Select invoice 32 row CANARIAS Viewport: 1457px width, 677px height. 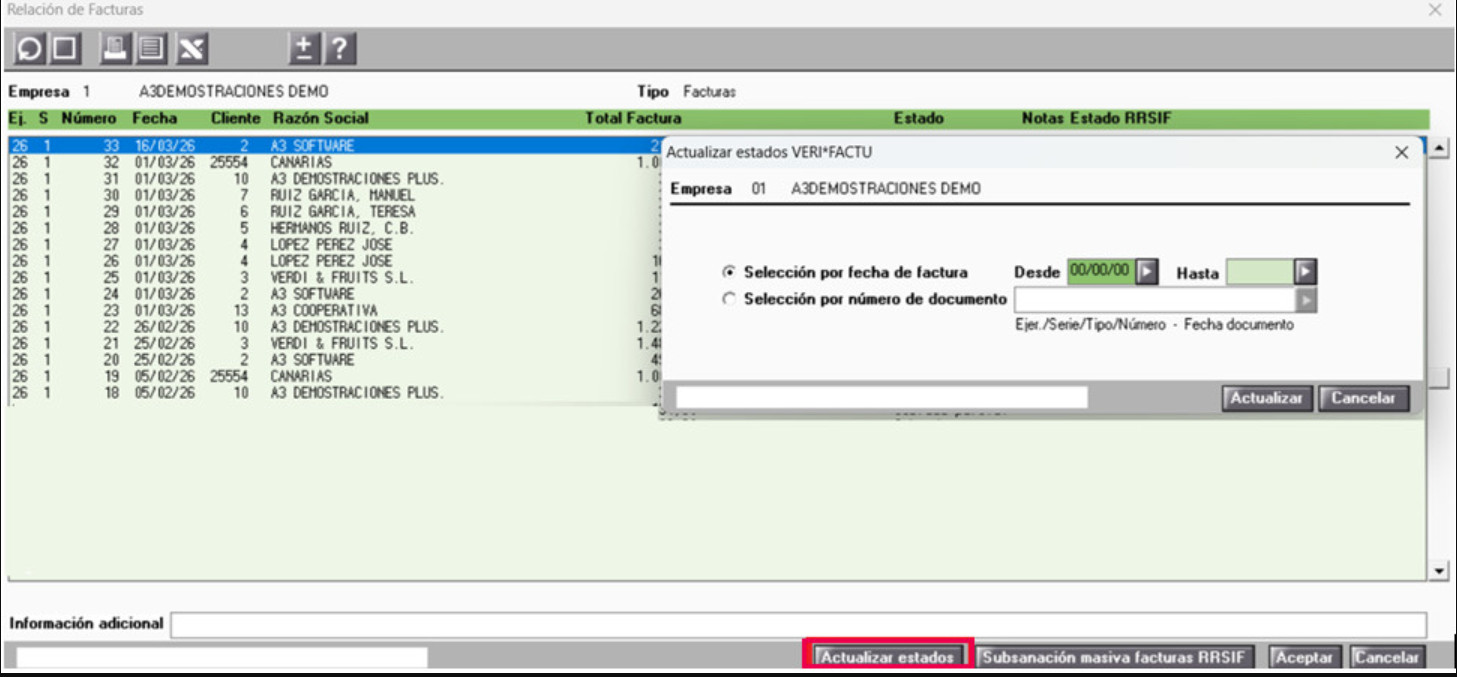333,162
